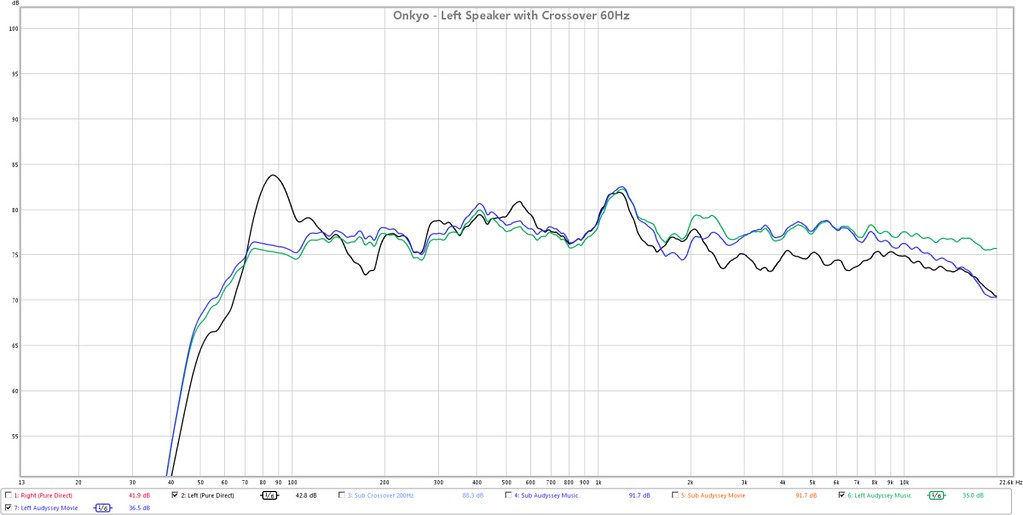Click the blue 1/6 smoothing icon for Left Audyssey Movie
Viewport: 1023px width, 515px height.
[103, 508]
